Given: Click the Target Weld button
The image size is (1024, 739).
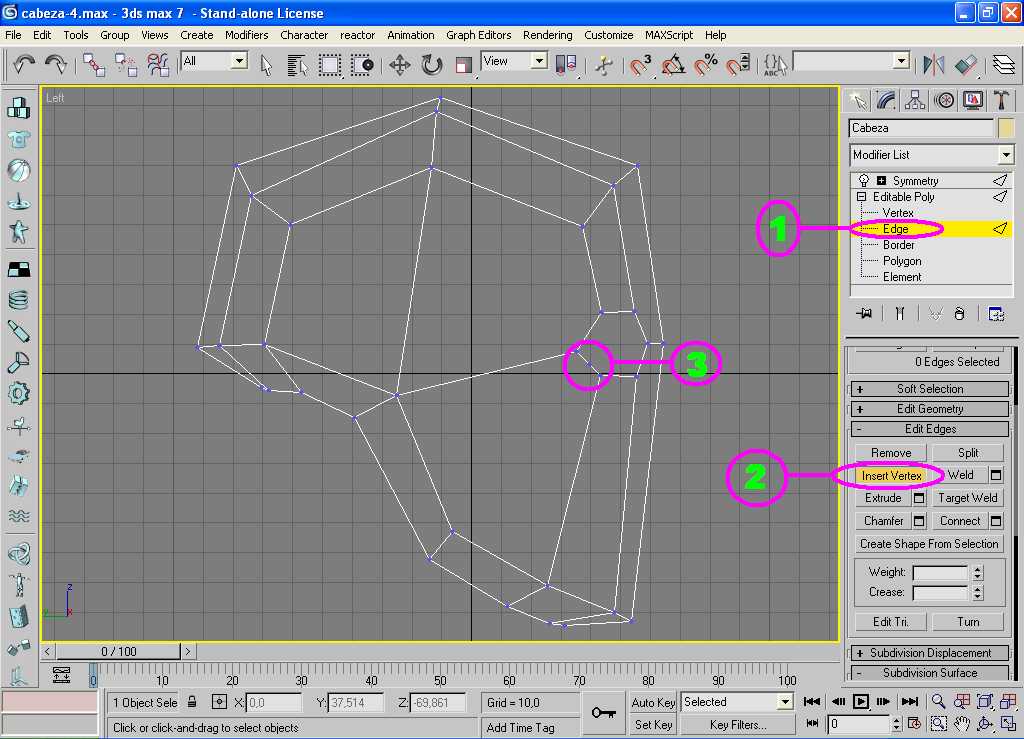Looking at the screenshot, I should (967, 498).
